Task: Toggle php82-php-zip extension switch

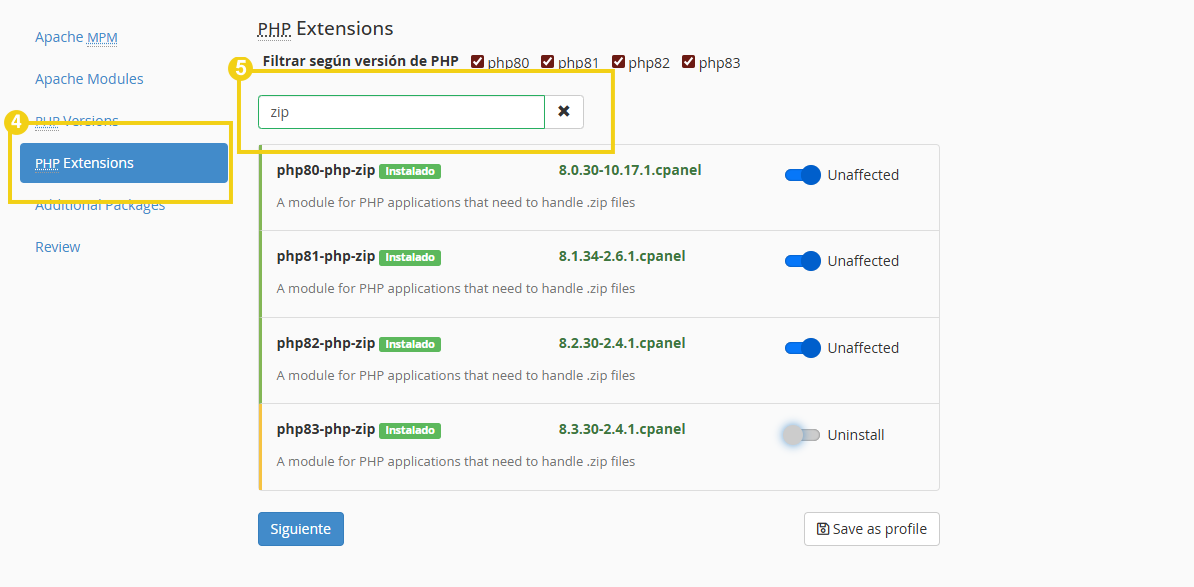Action: pos(801,347)
